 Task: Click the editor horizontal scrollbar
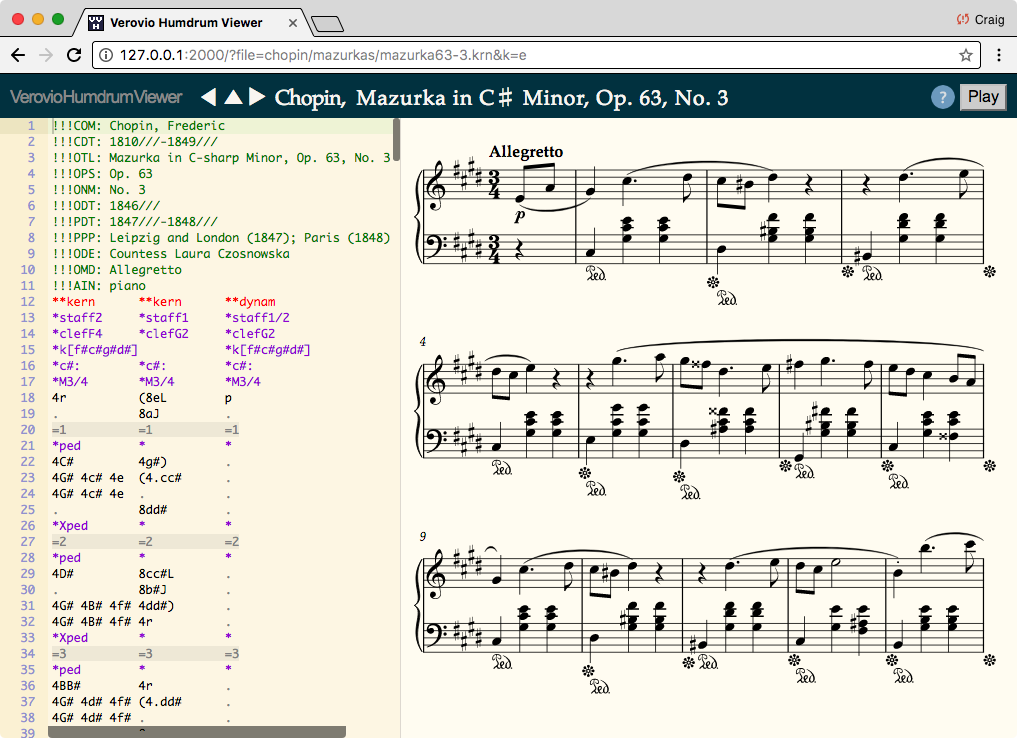[x=197, y=732]
